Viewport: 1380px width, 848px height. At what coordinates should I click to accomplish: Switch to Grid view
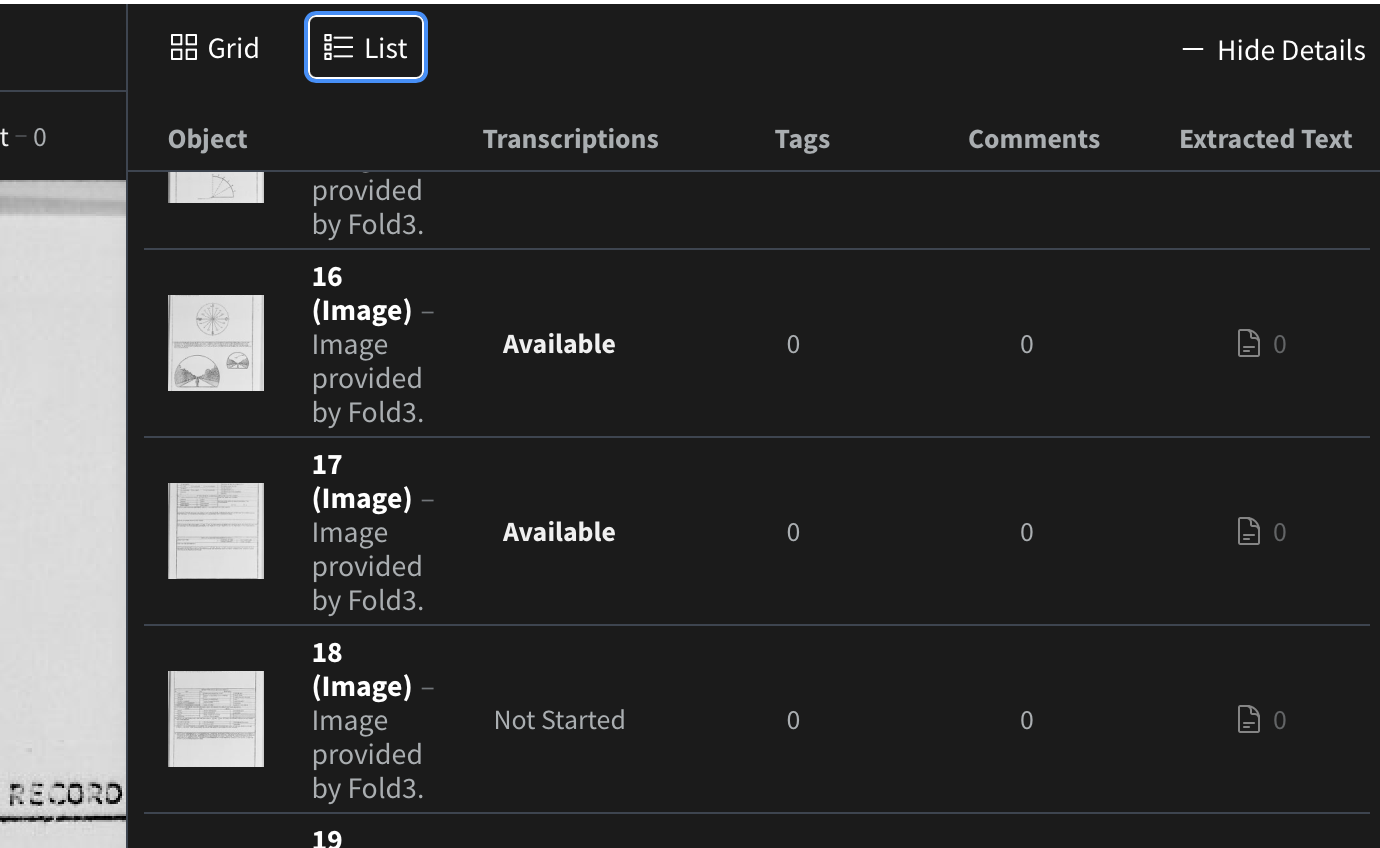(215, 48)
